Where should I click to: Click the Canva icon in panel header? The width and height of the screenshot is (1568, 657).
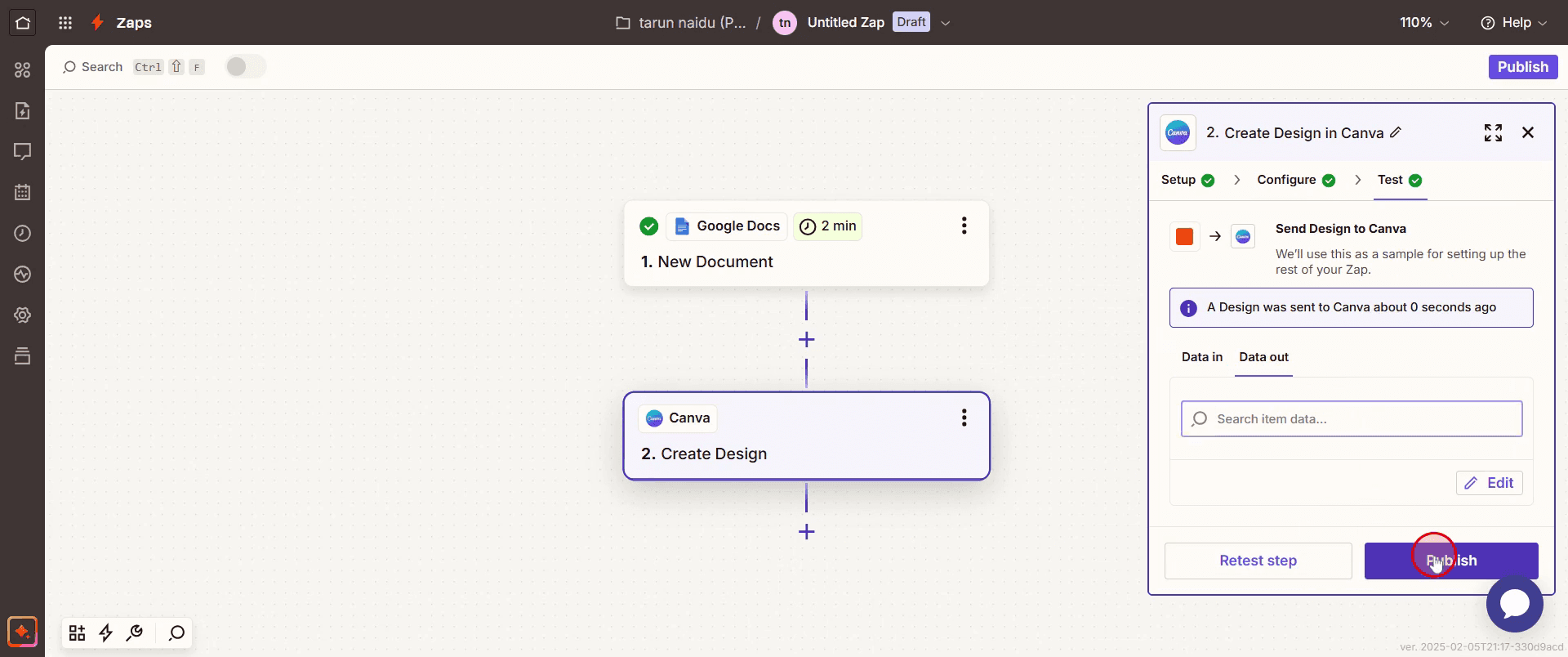click(x=1178, y=132)
